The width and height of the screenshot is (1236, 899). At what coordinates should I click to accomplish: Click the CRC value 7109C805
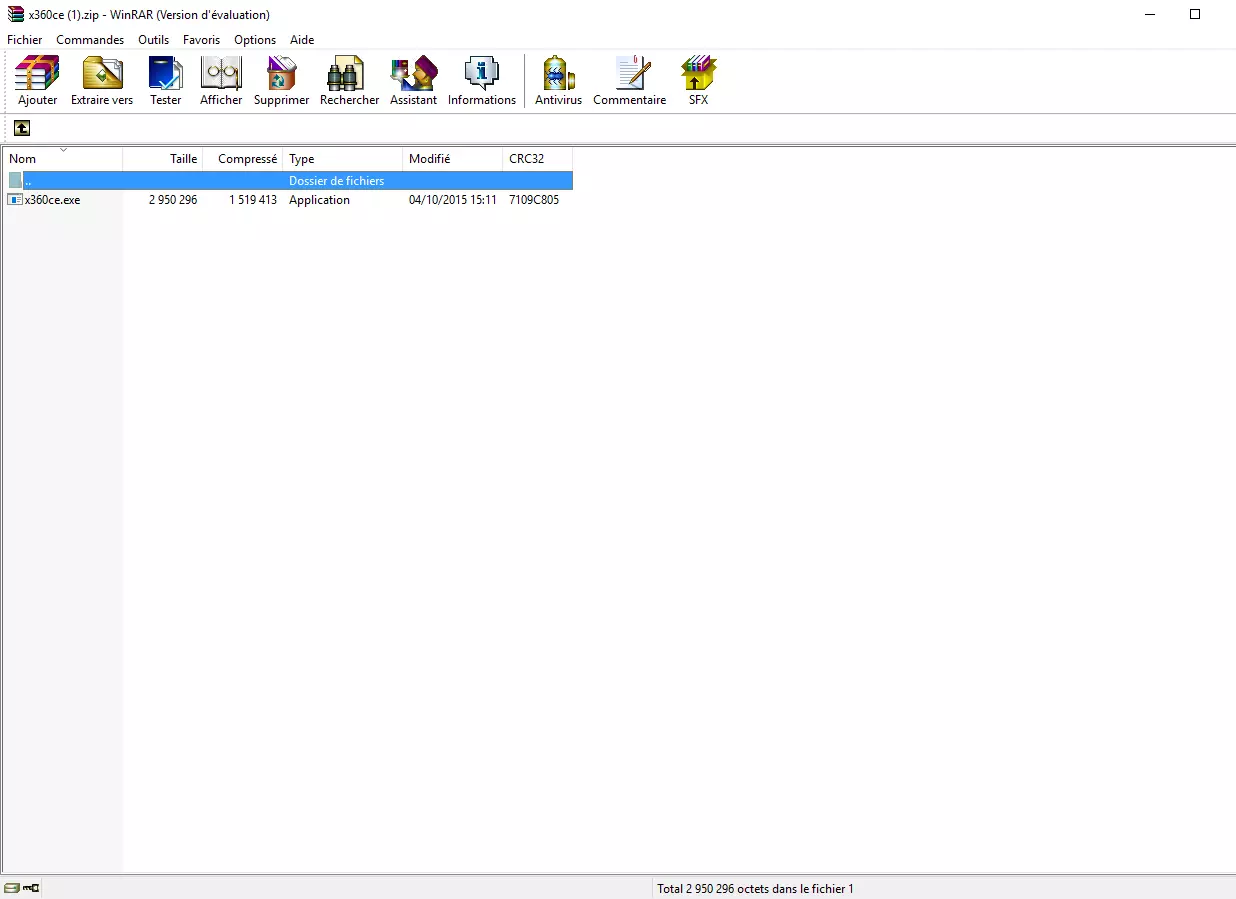(x=534, y=200)
